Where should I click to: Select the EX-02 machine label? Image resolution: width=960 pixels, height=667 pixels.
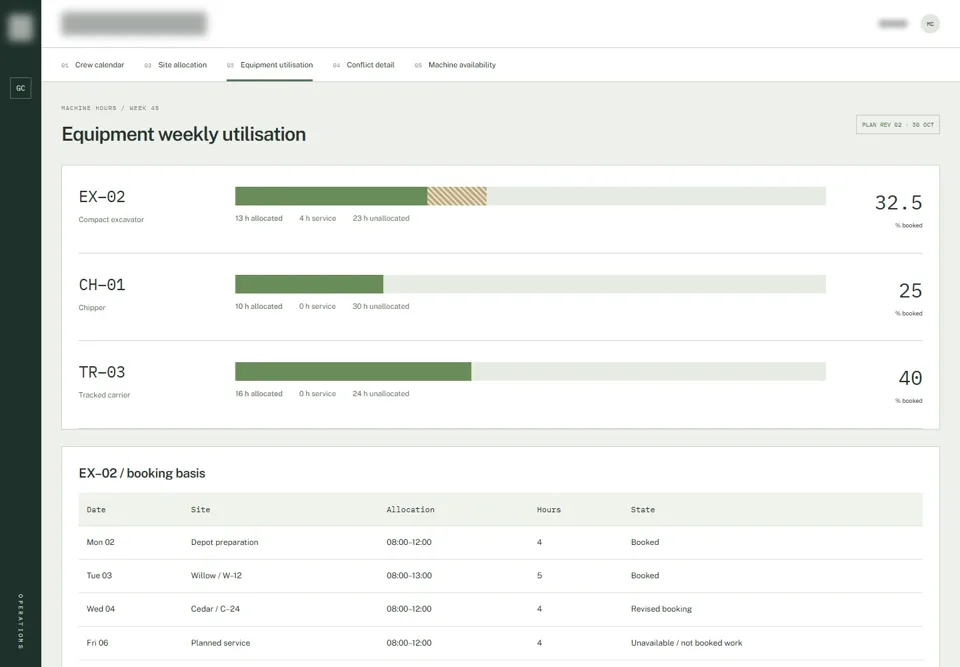tap(102, 197)
